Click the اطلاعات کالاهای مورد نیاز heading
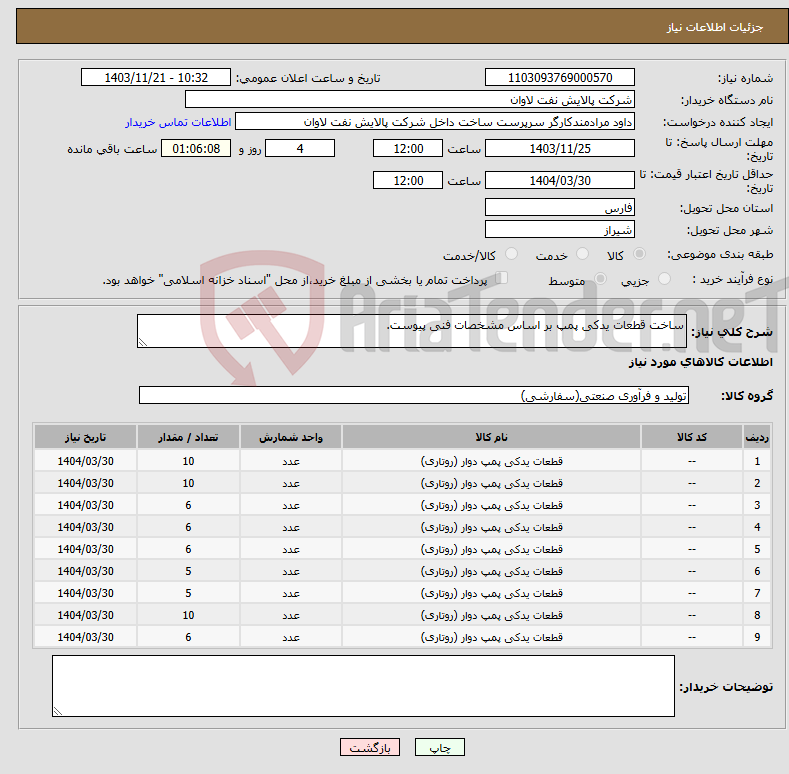 [x=700, y=362]
